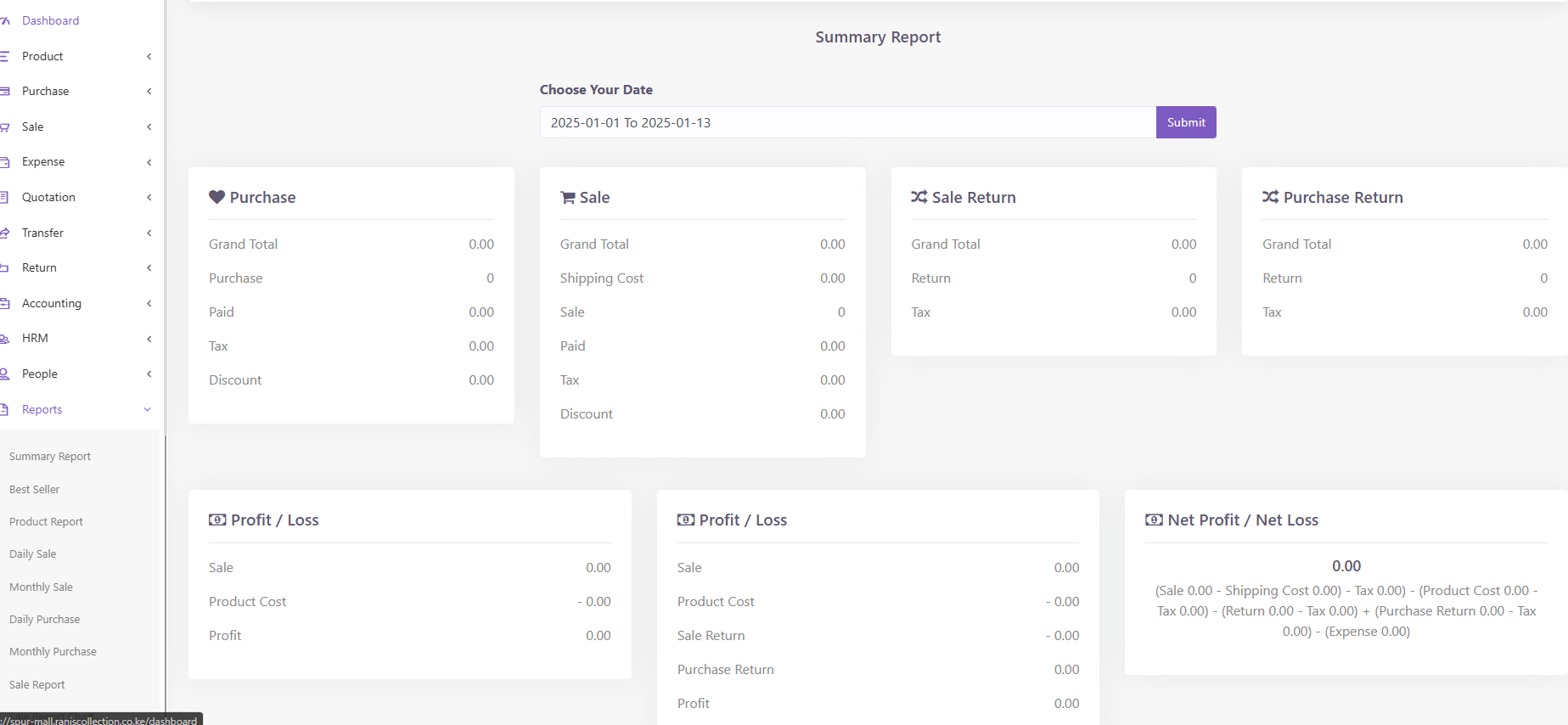Click the shuffle icon beside Sale Return

[x=919, y=197]
